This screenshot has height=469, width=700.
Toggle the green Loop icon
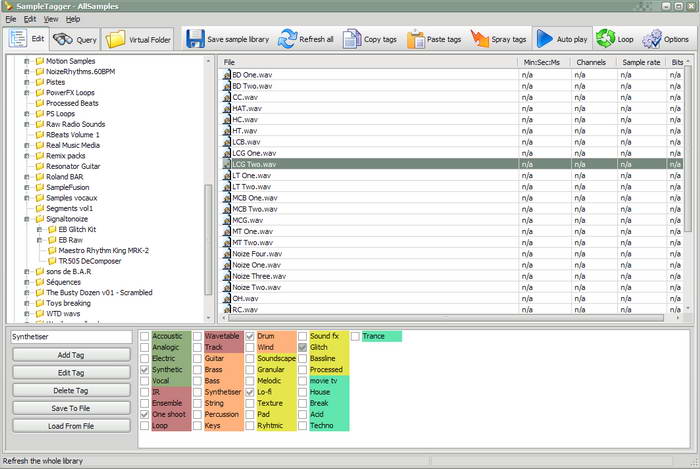point(605,39)
